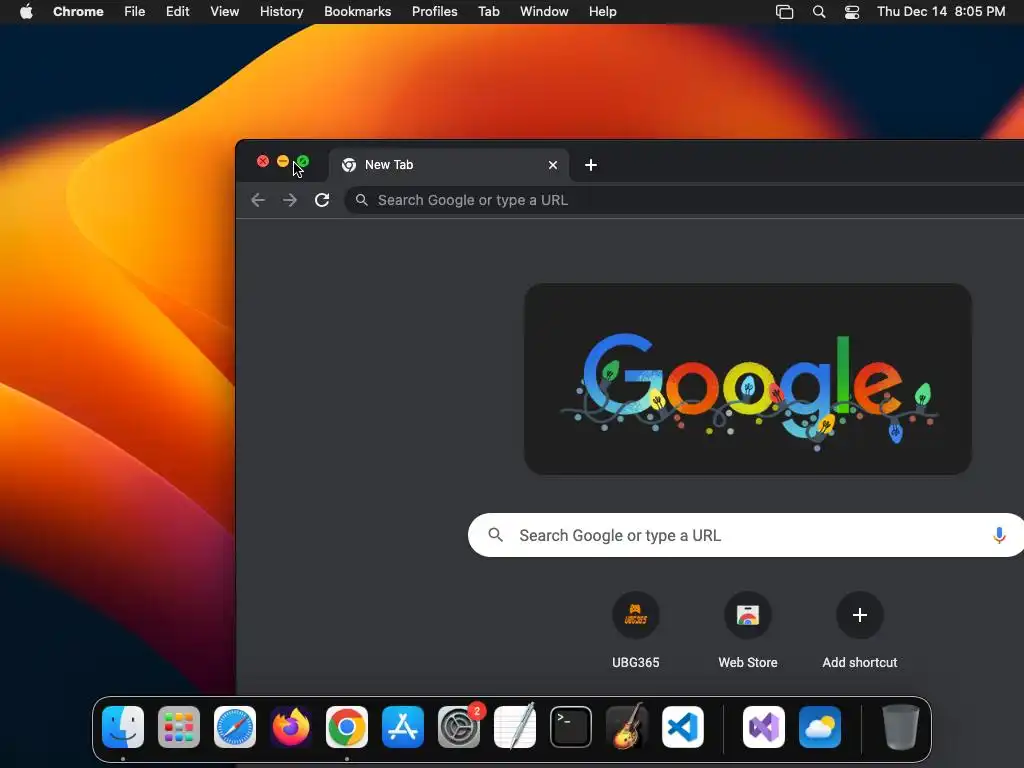Launch Visual Studio Code from dock
The image size is (1024, 768).
point(683,727)
